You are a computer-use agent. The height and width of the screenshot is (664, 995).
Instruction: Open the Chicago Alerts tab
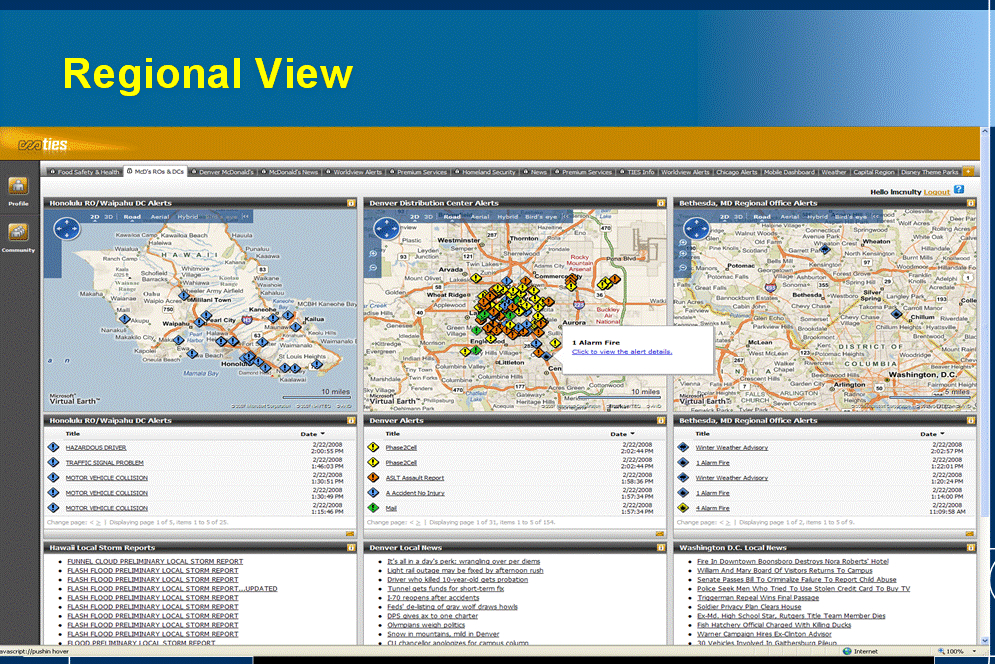736,172
